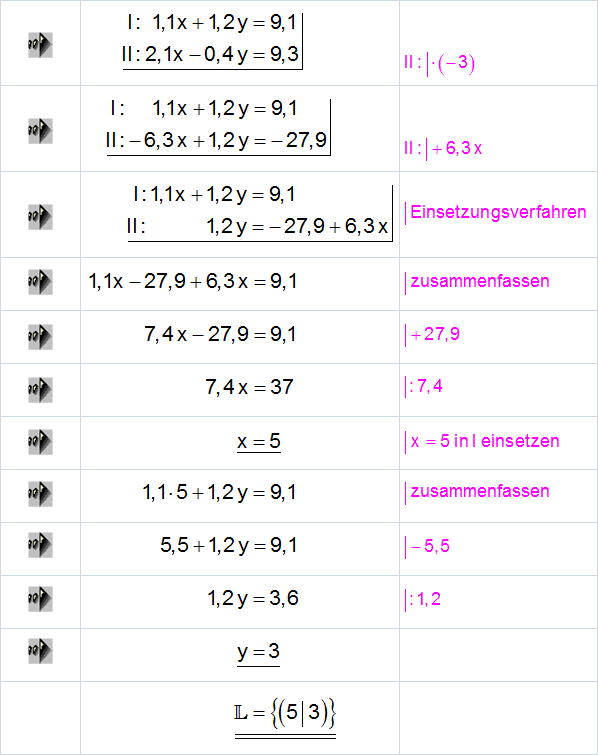The width and height of the screenshot is (598, 755).
Task: Click the pink operation II: |+6,3x
Action: point(443,148)
